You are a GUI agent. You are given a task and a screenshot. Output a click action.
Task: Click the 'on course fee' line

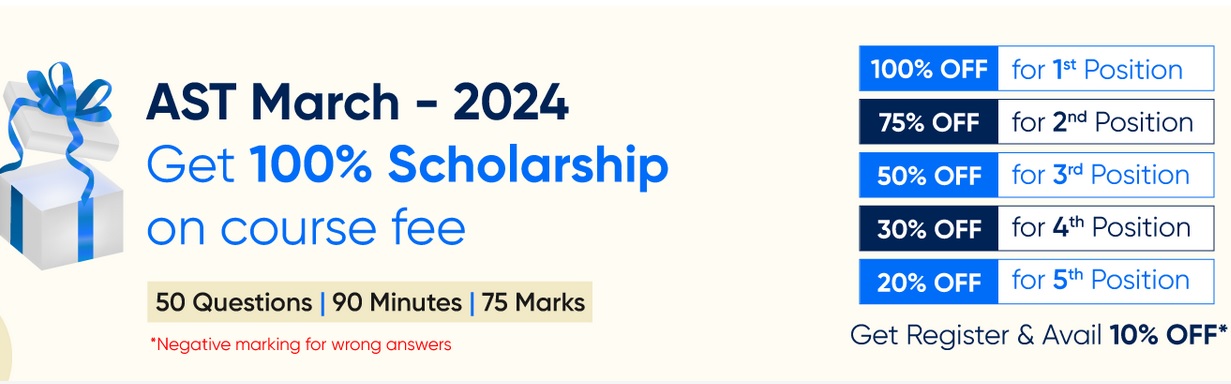tap(306, 227)
